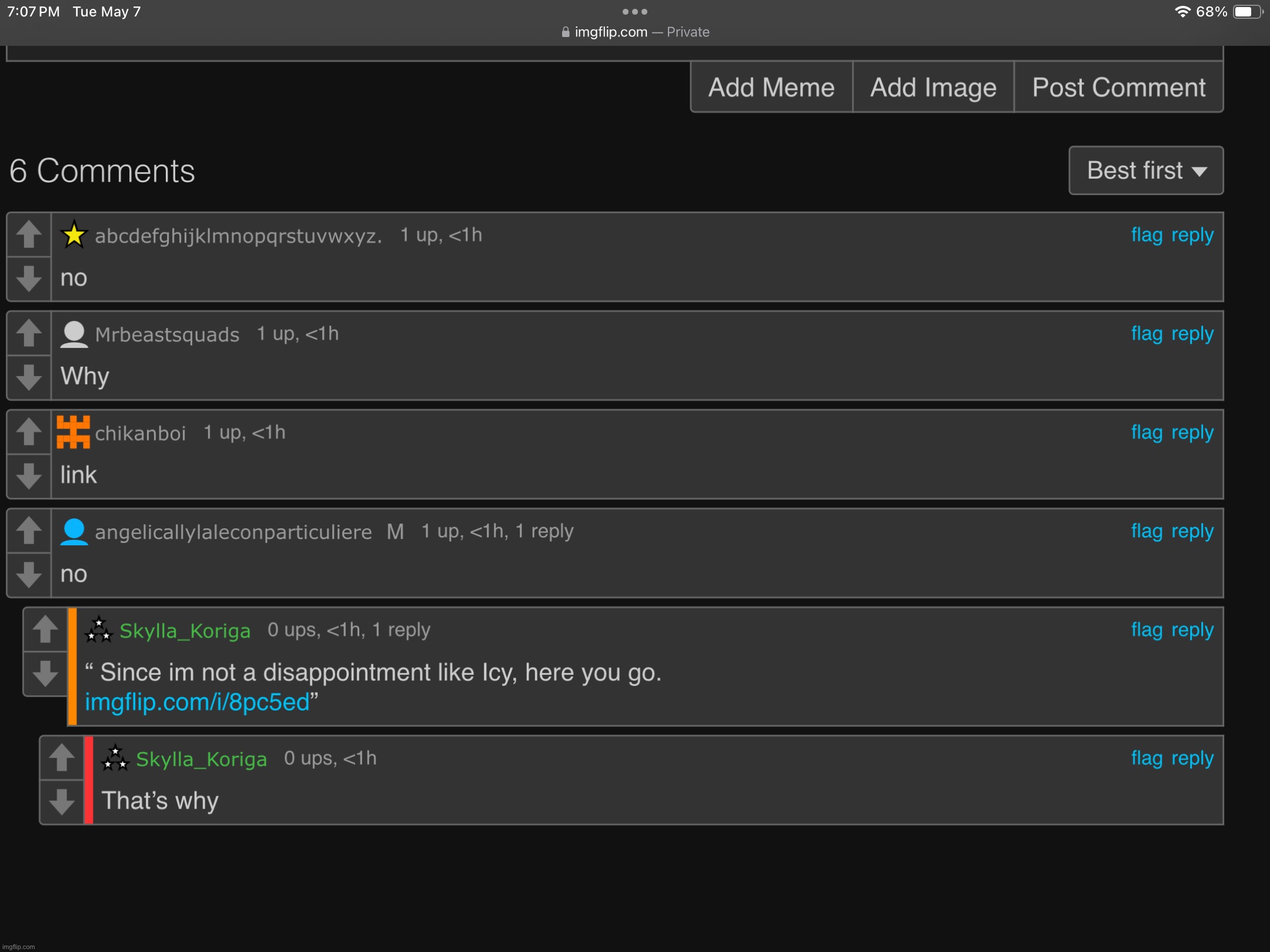Downvote angelicallylaleconparticuliere's comment
1270x952 pixels.
tap(28, 575)
